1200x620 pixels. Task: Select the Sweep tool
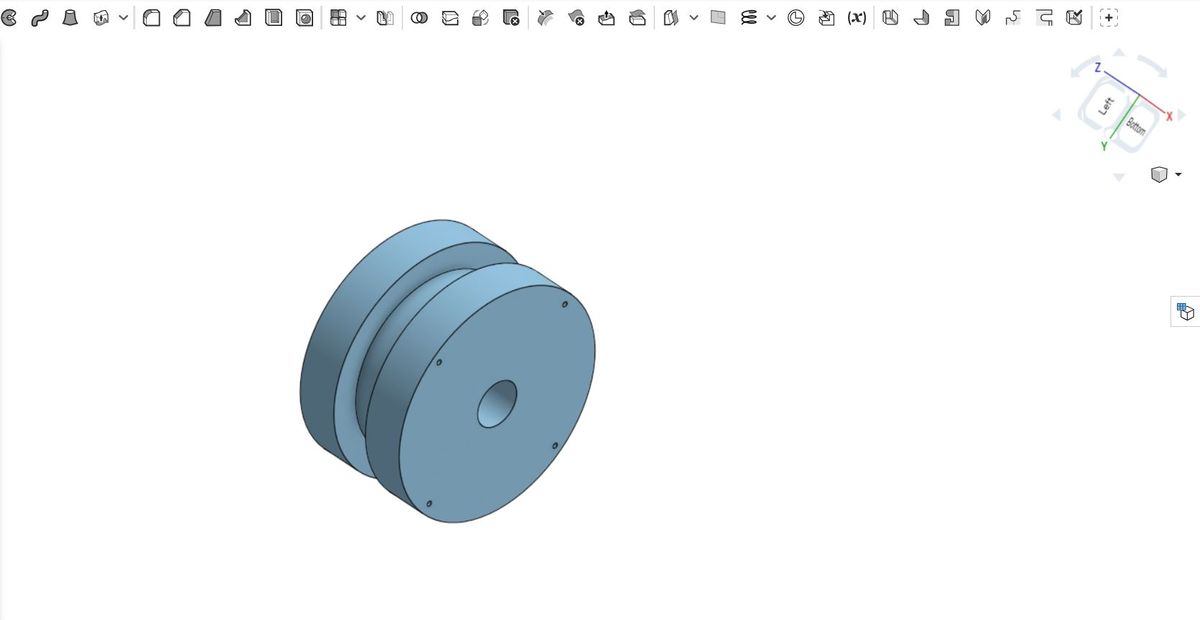click(40, 18)
